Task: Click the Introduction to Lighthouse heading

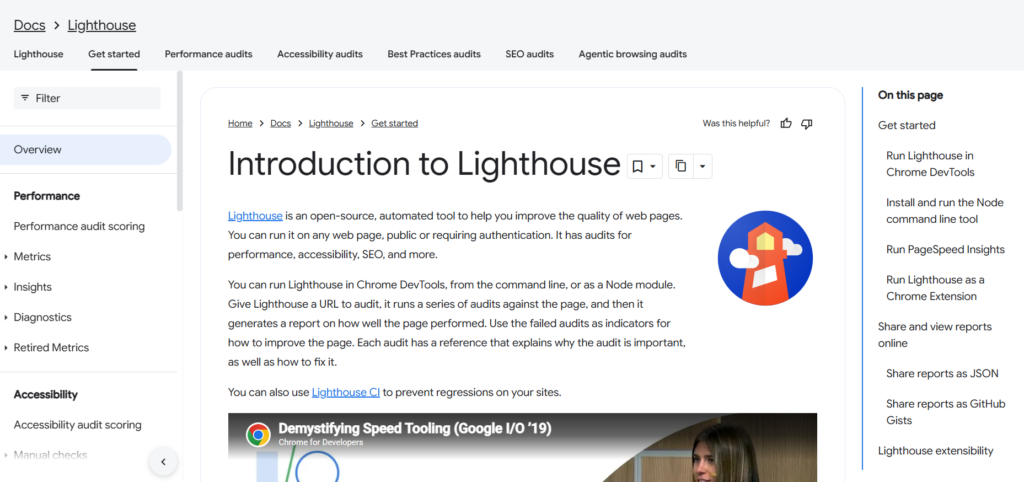Action: 424,163
